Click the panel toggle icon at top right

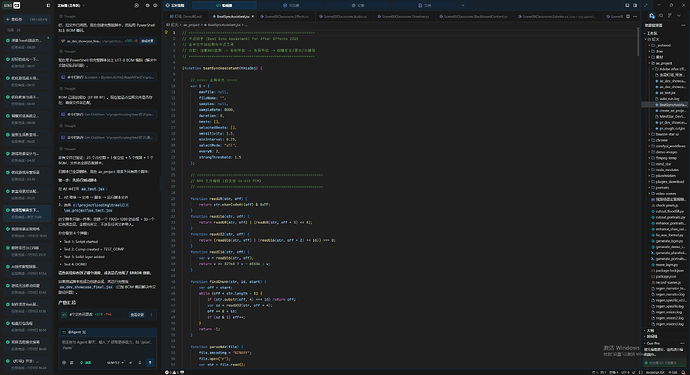tap(627, 5)
